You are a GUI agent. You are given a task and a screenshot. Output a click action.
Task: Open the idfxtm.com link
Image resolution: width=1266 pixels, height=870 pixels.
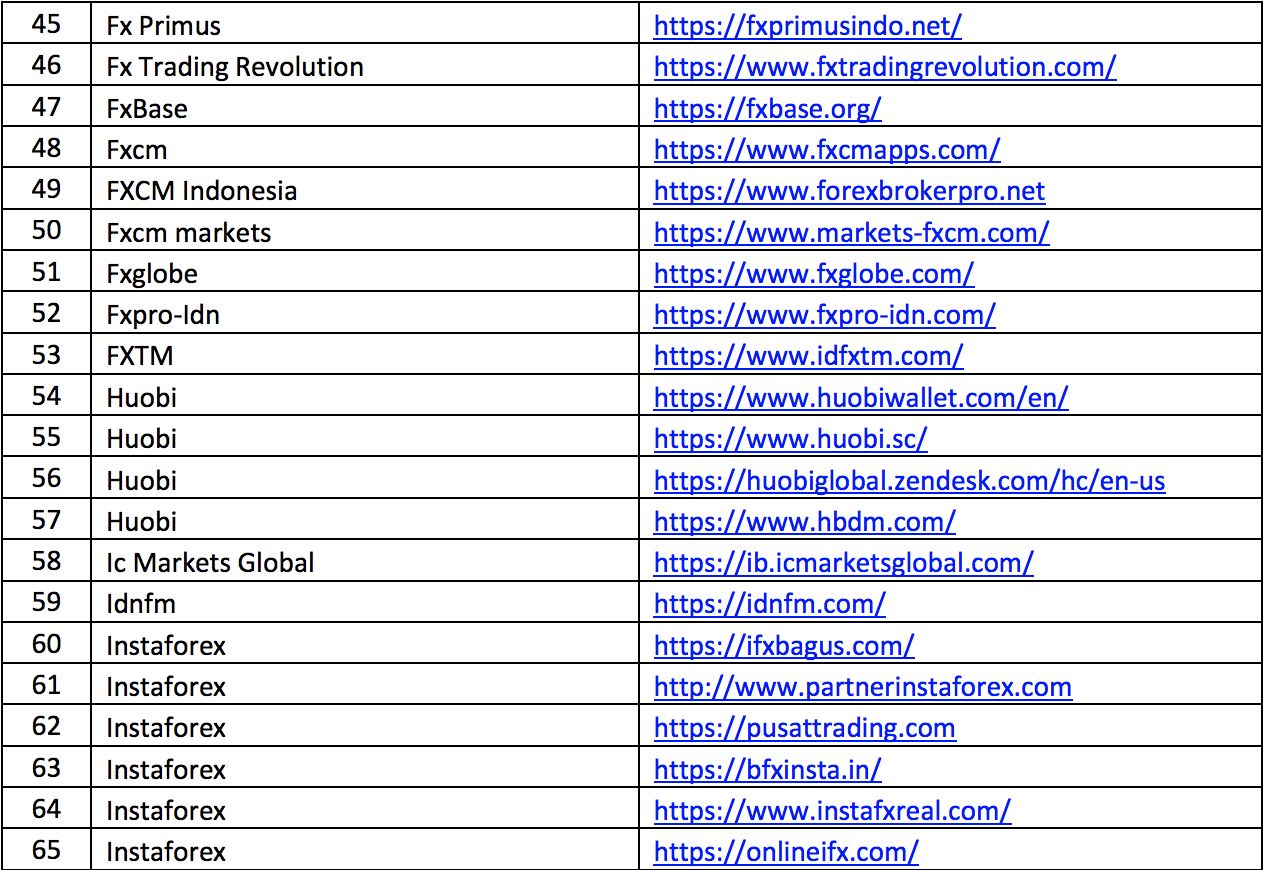pyautogui.click(x=809, y=356)
